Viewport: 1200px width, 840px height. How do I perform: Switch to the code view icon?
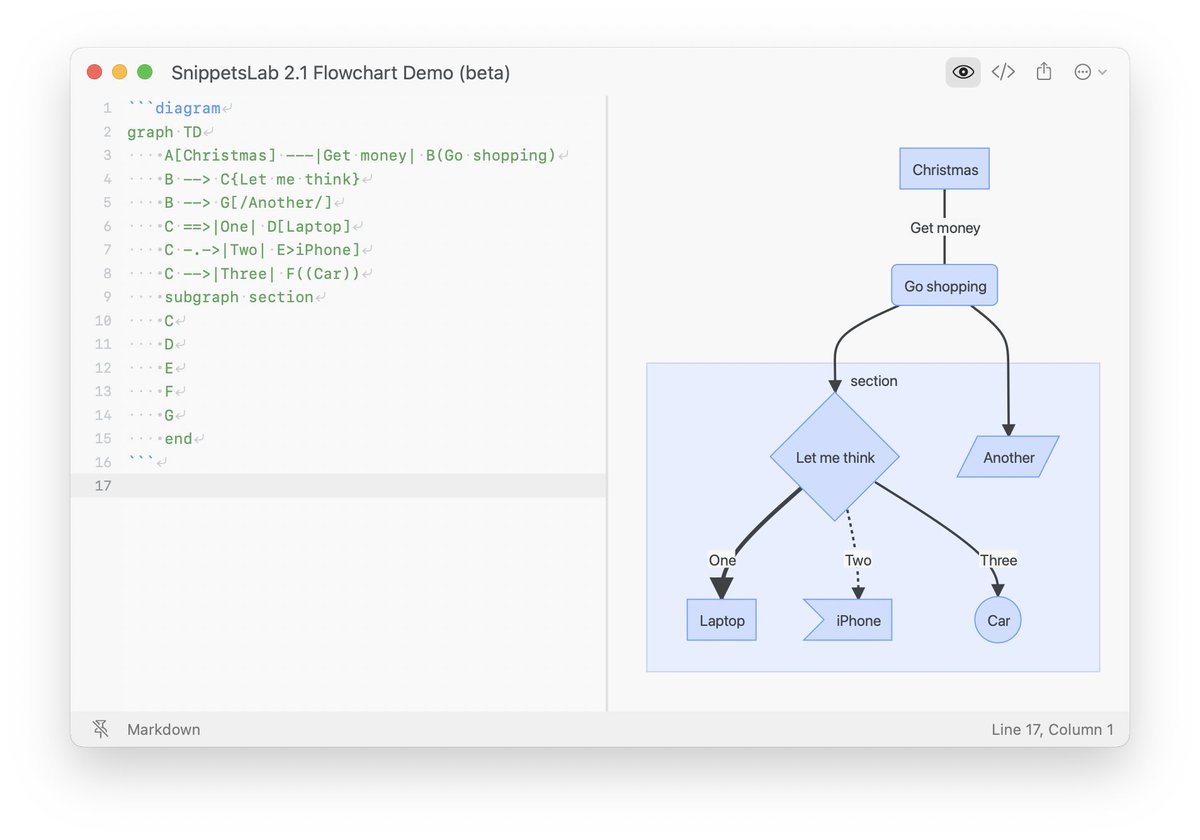[1003, 72]
